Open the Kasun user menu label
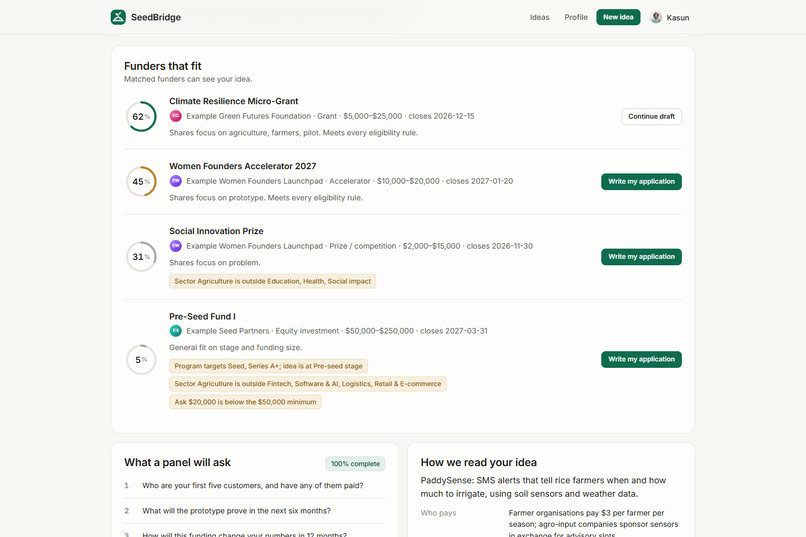 (x=677, y=17)
